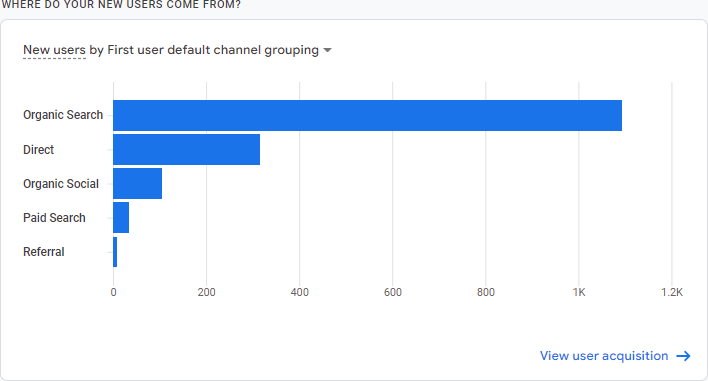Click the View user acquisition link
This screenshot has height=381, width=708.
[604, 356]
